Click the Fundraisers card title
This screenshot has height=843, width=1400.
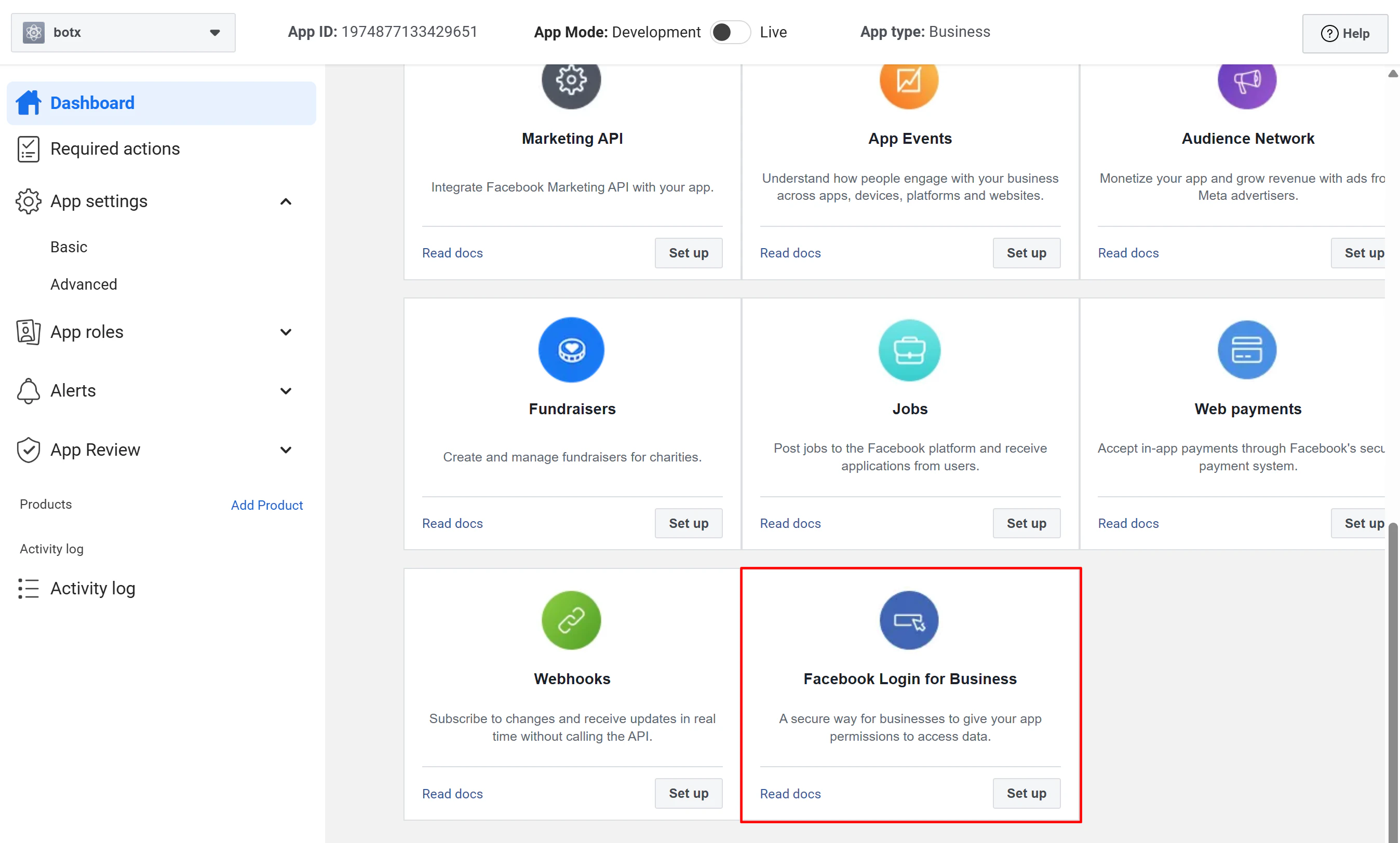[x=572, y=409]
